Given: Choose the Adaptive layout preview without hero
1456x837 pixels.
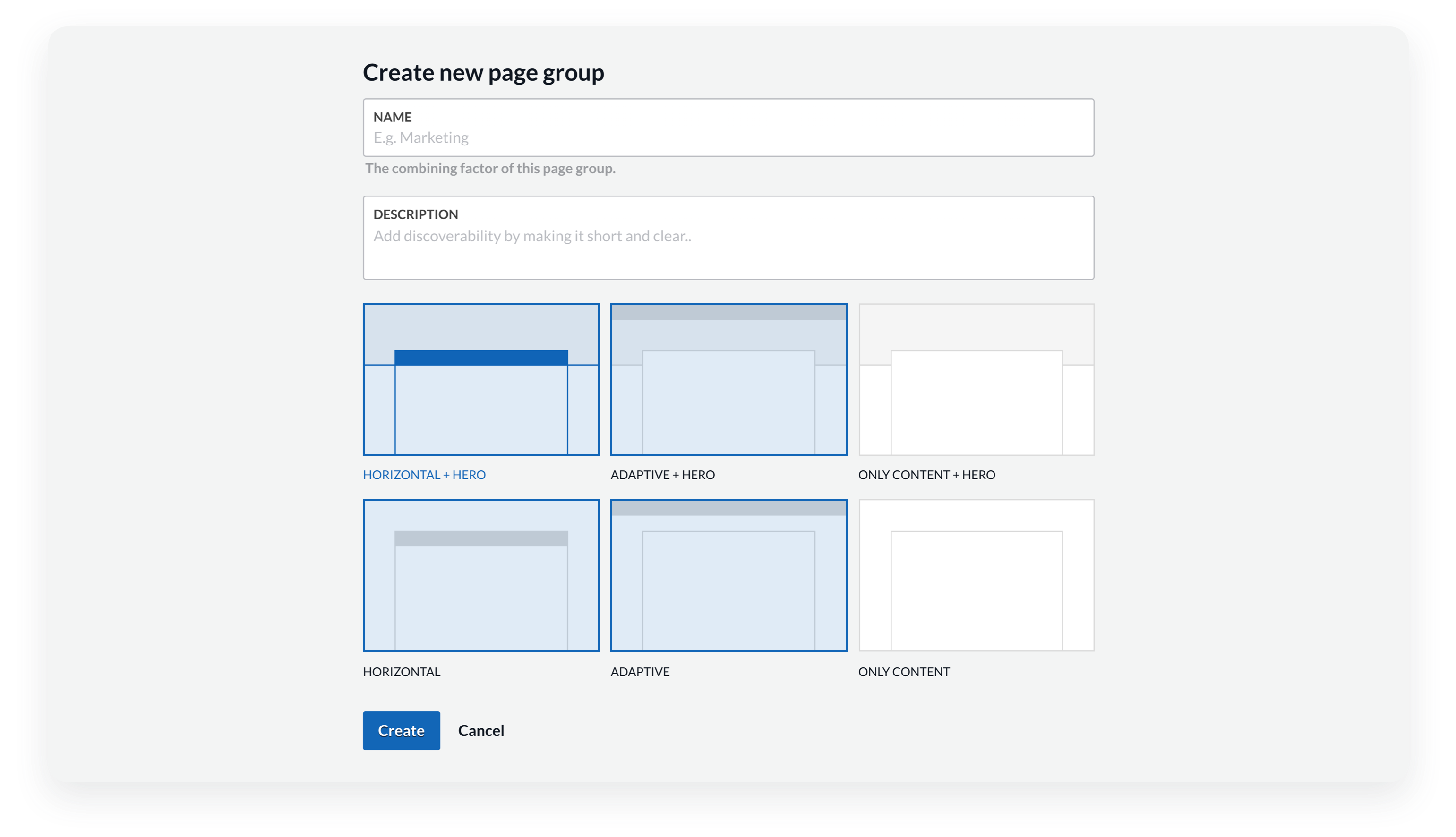Looking at the screenshot, I should click(728, 575).
